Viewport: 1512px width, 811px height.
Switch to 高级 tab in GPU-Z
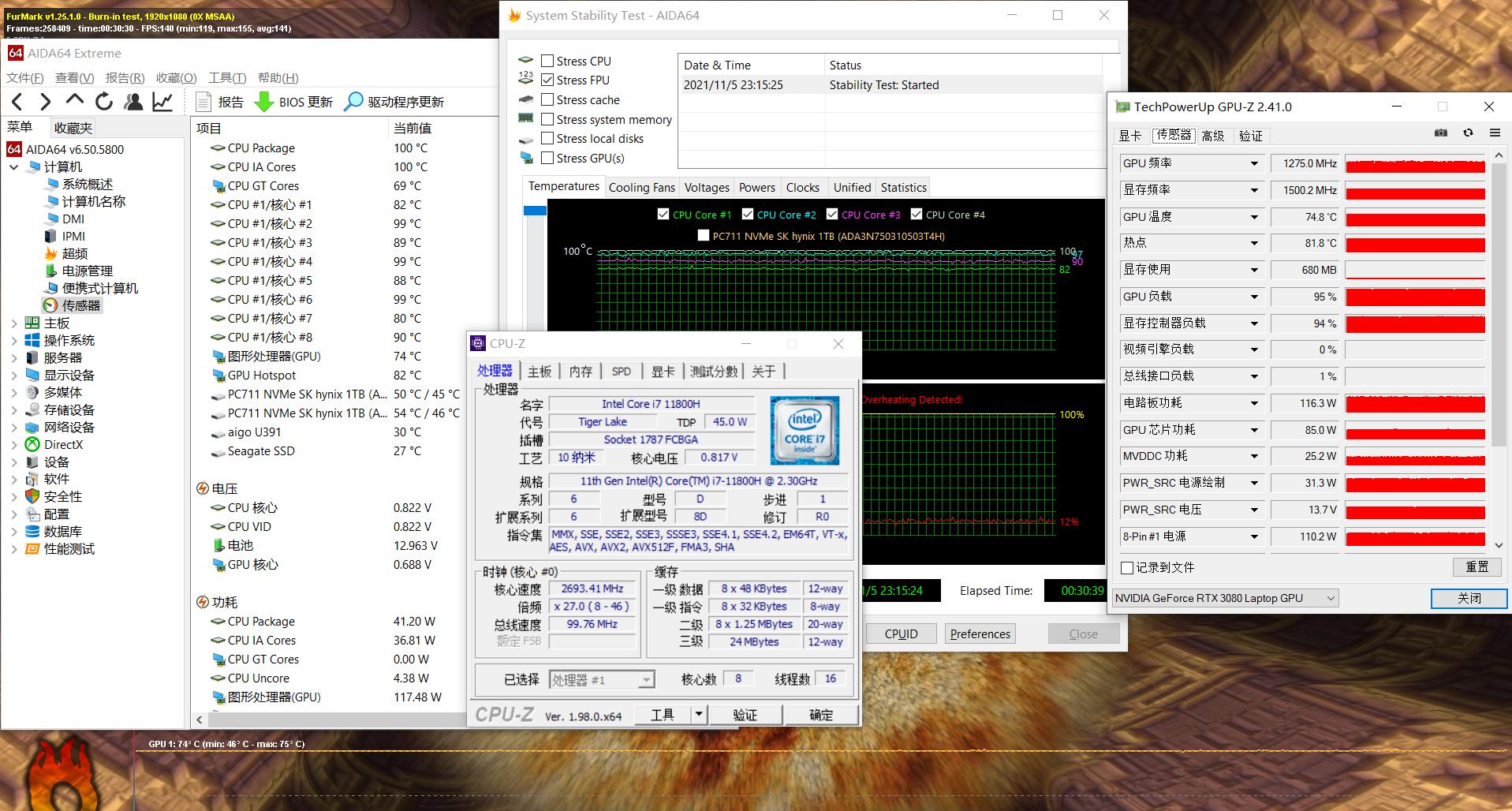[1213, 136]
